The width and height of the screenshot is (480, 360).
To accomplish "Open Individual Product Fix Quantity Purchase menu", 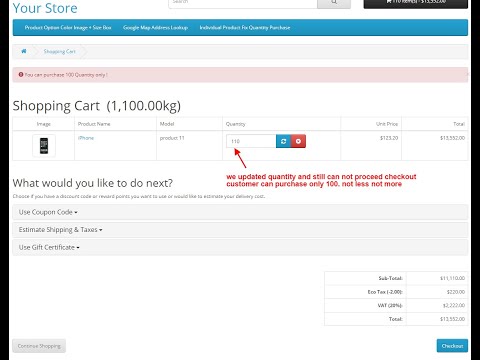I will click(245, 28).
